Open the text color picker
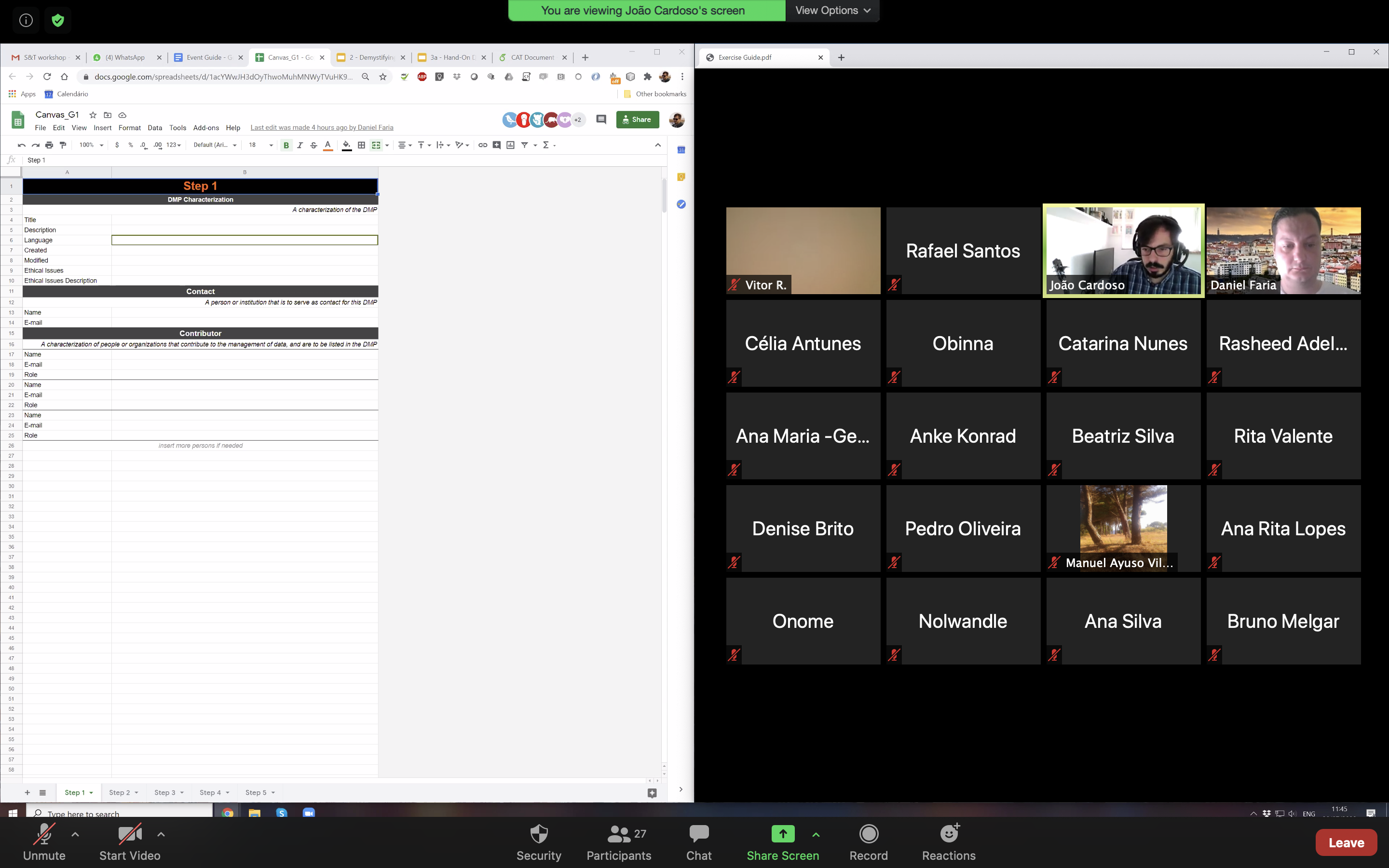1389x868 pixels. [x=328, y=145]
